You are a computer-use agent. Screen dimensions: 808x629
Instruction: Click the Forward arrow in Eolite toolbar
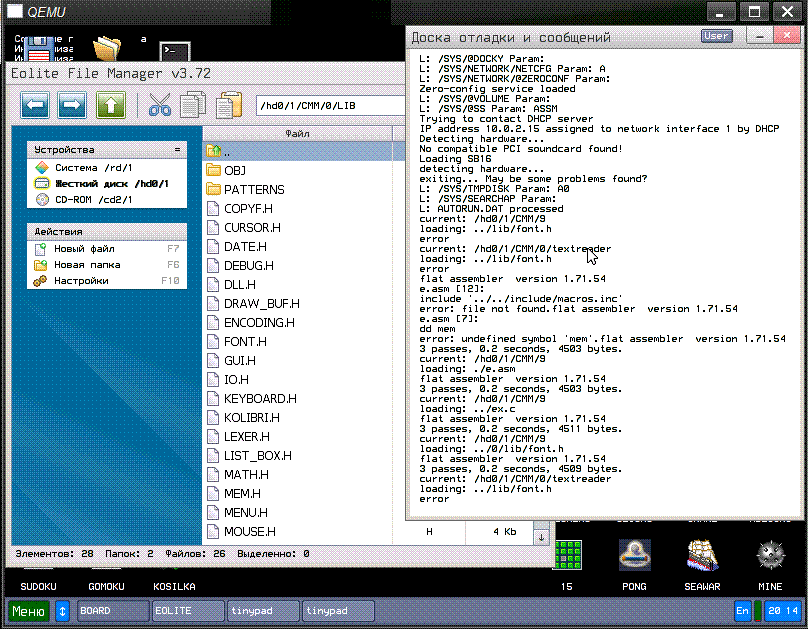point(72,104)
